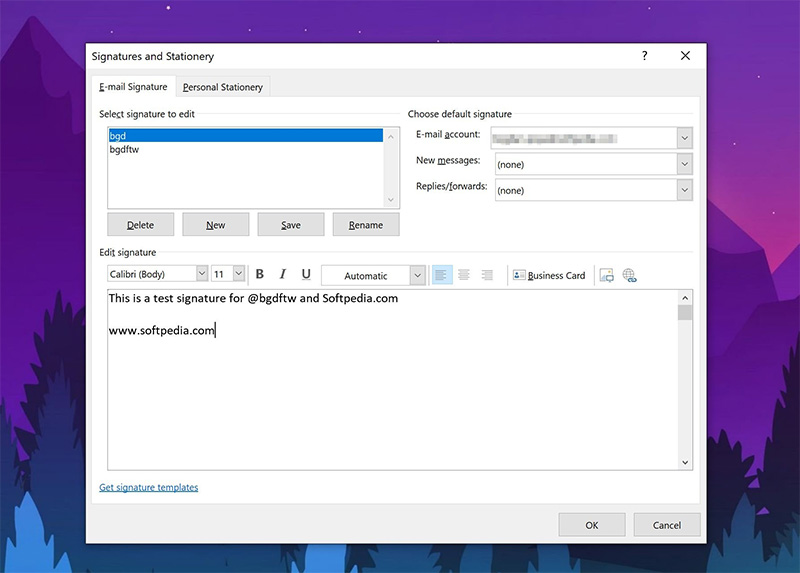Insert a Business Card
This screenshot has width=800, height=573.
[548, 275]
